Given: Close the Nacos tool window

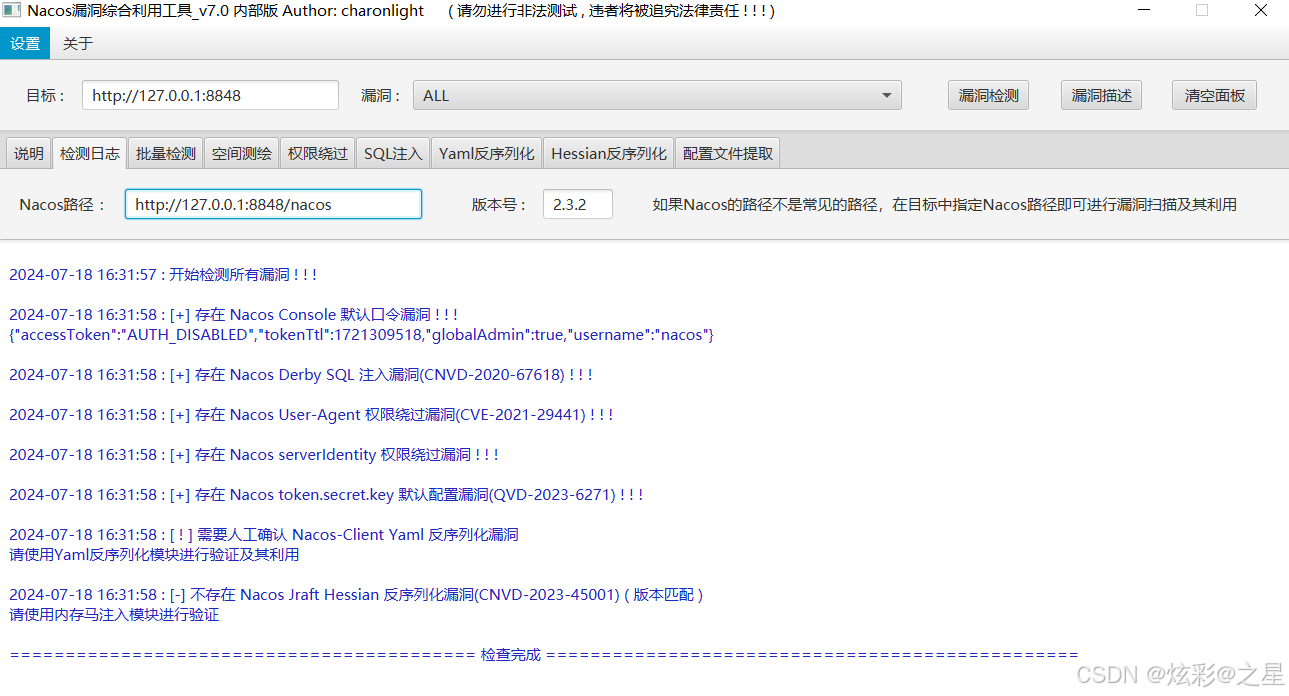Looking at the screenshot, I should click(1261, 11).
